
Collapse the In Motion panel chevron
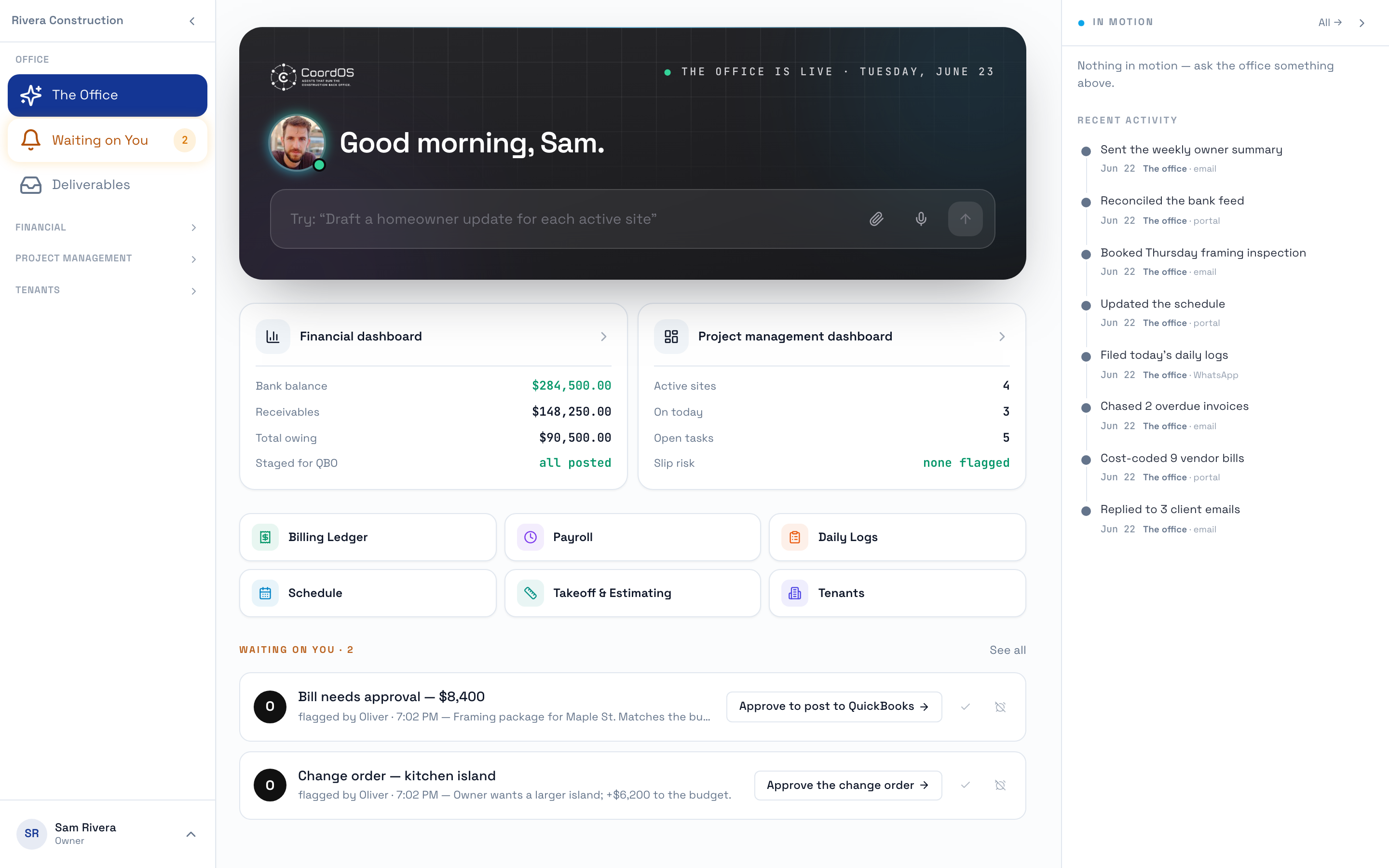pos(1362,23)
